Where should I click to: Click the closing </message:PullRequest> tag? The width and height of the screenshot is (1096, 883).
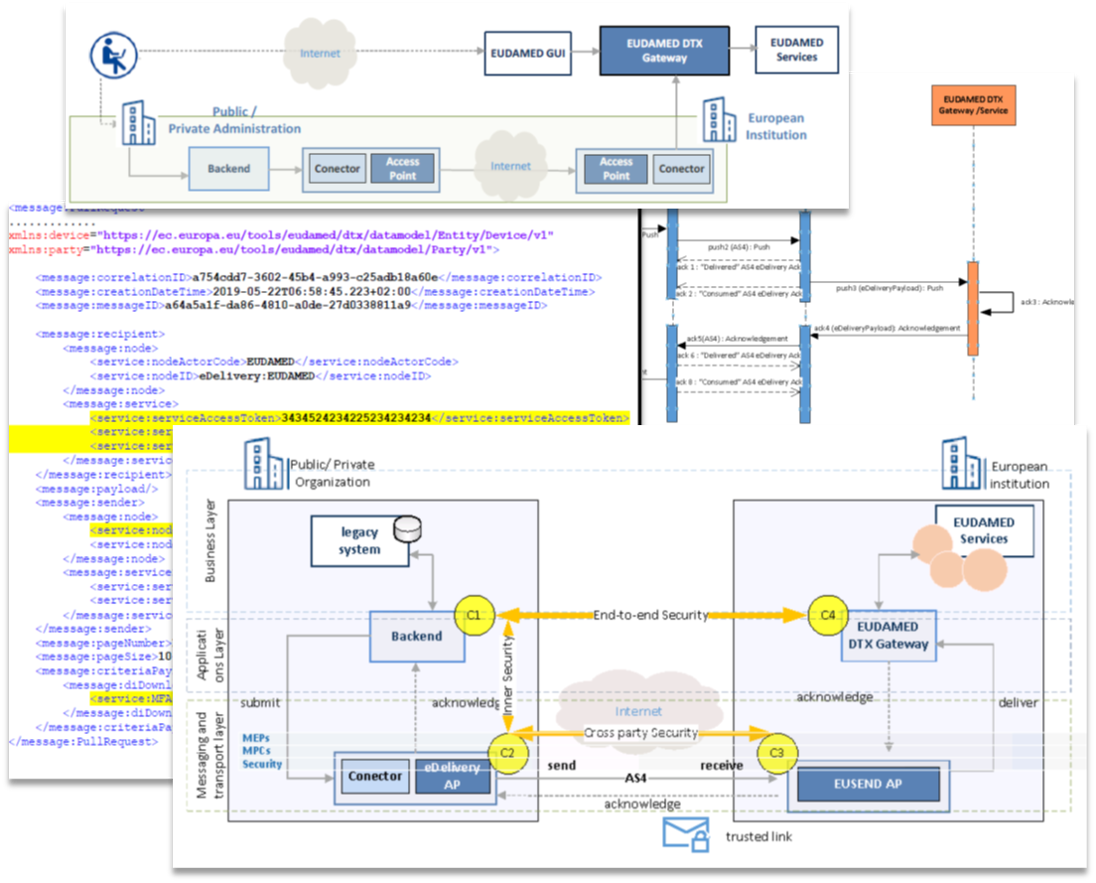pyautogui.click(x=83, y=742)
